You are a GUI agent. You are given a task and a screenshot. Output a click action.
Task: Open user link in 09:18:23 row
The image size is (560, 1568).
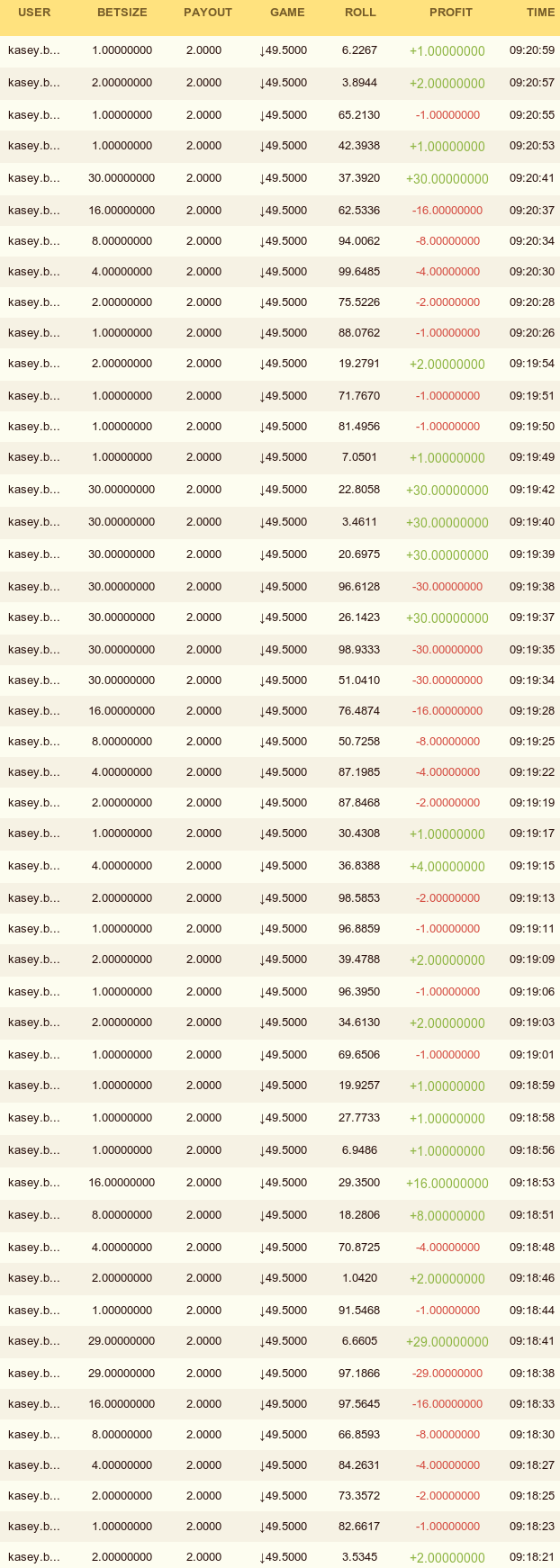[34, 1527]
